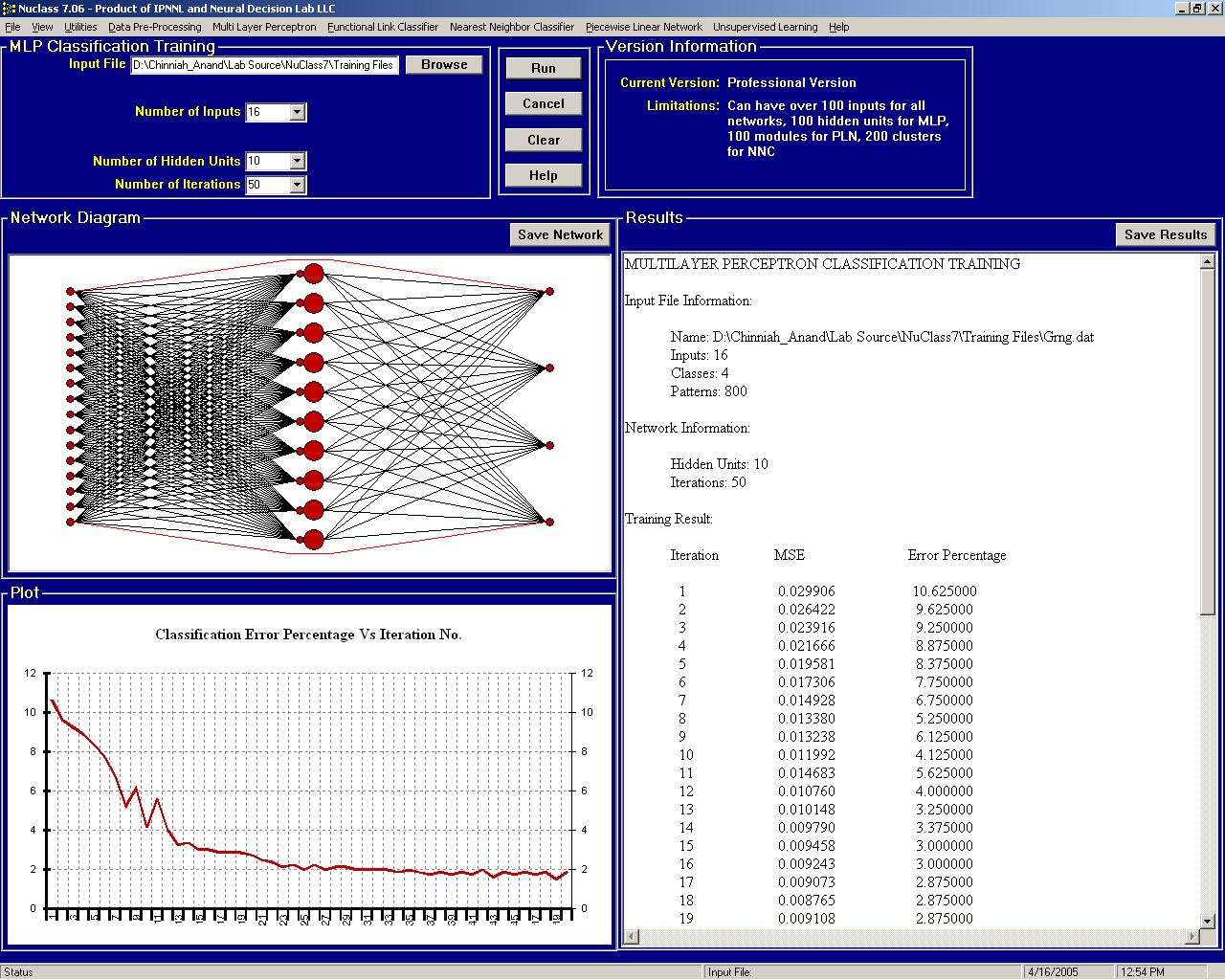This screenshot has height=980, width=1225.
Task: Click the Nuclass application icon in title bar
Action: (9, 9)
